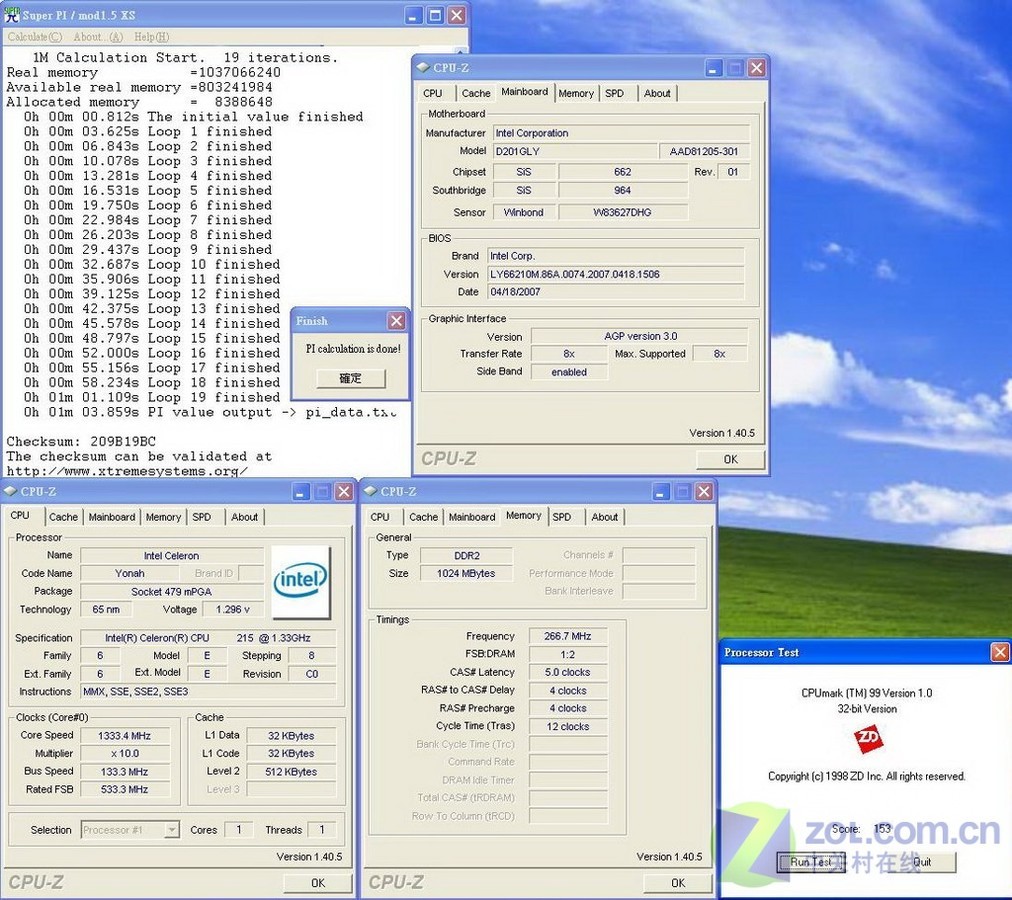
Task: Click the Model field D201GLY
Action: pyautogui.click(x=574, y=151)
